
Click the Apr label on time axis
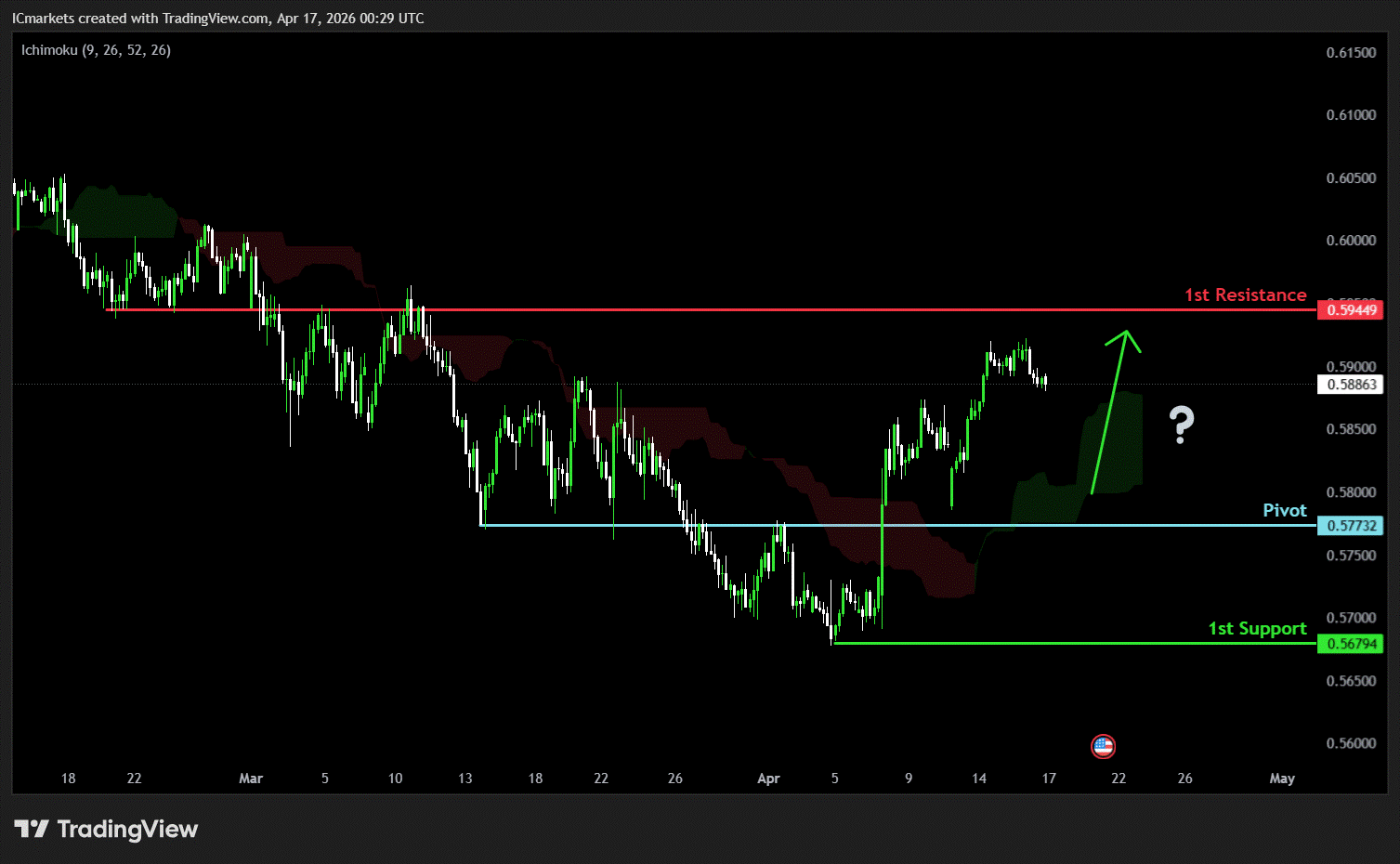[768, 779]
